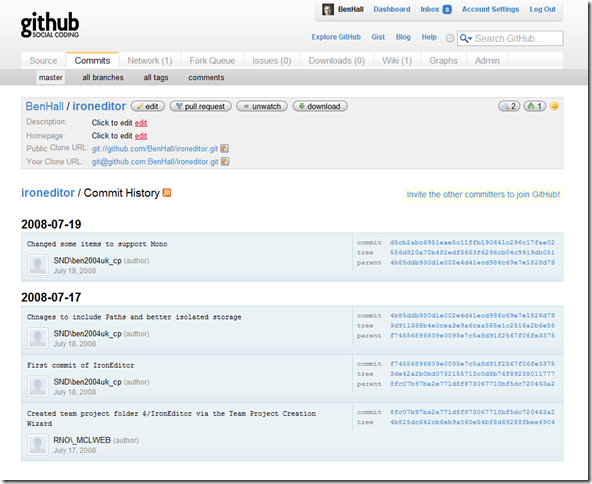Viewport: 592px width, 484px height.
Task: Click the unwatch button
Action: tap(262, 106)
